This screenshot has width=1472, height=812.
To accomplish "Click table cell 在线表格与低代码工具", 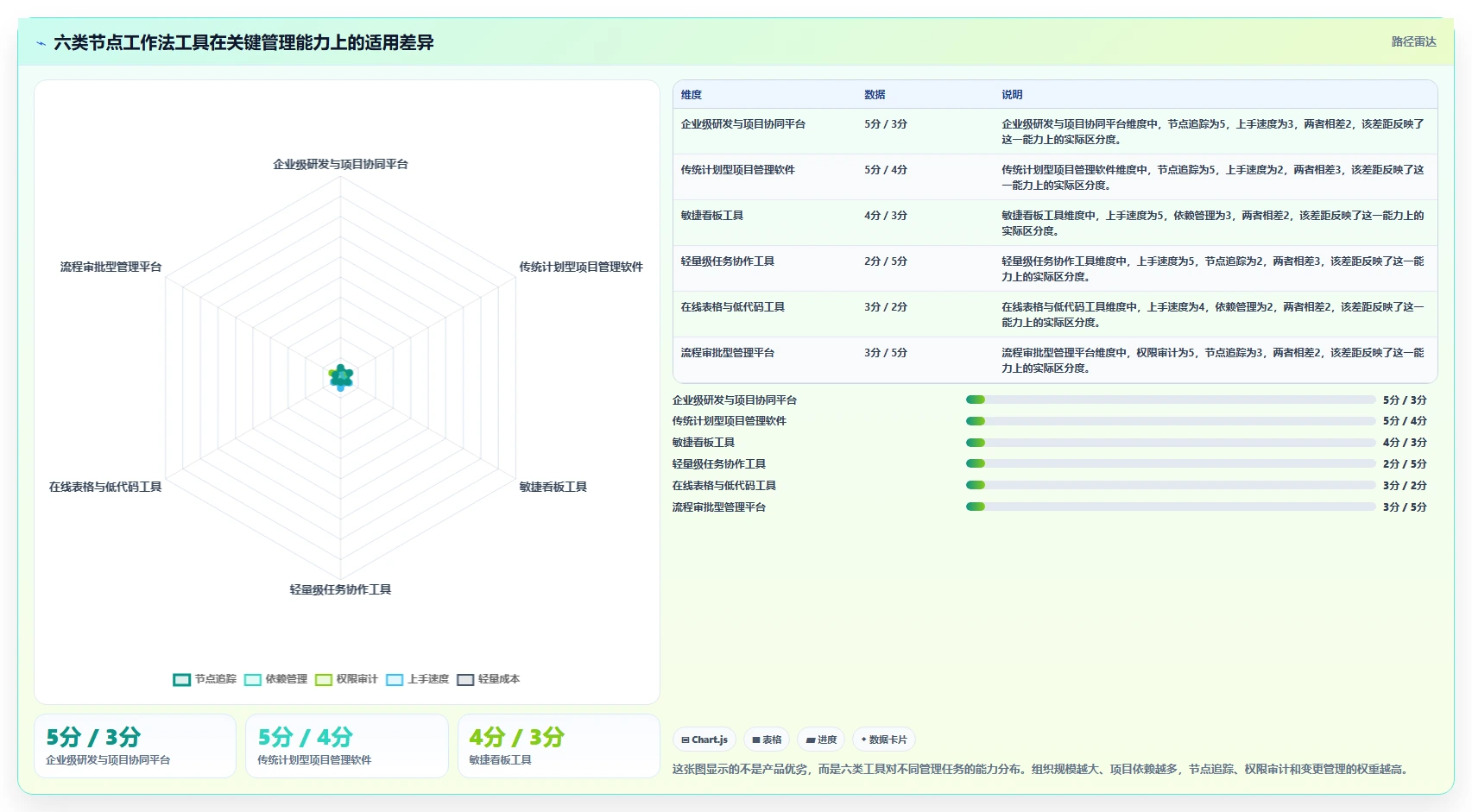I will click(733, 307).
